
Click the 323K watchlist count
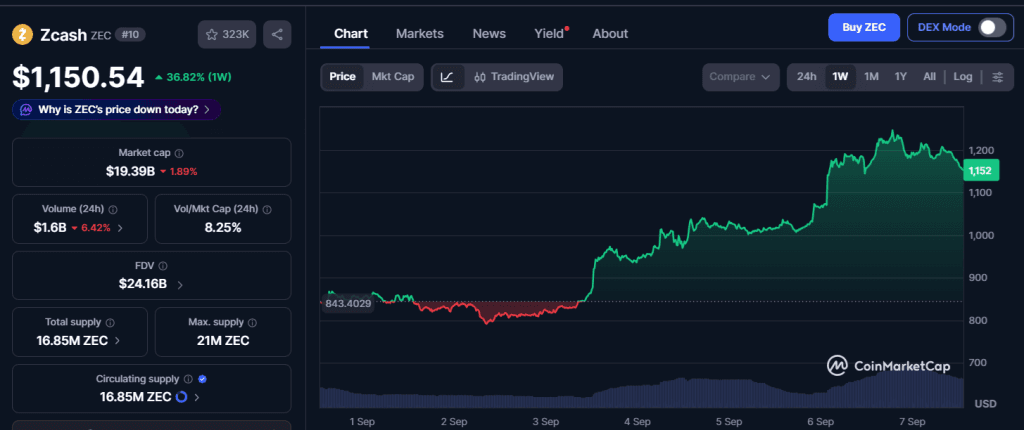pos(236,35)
